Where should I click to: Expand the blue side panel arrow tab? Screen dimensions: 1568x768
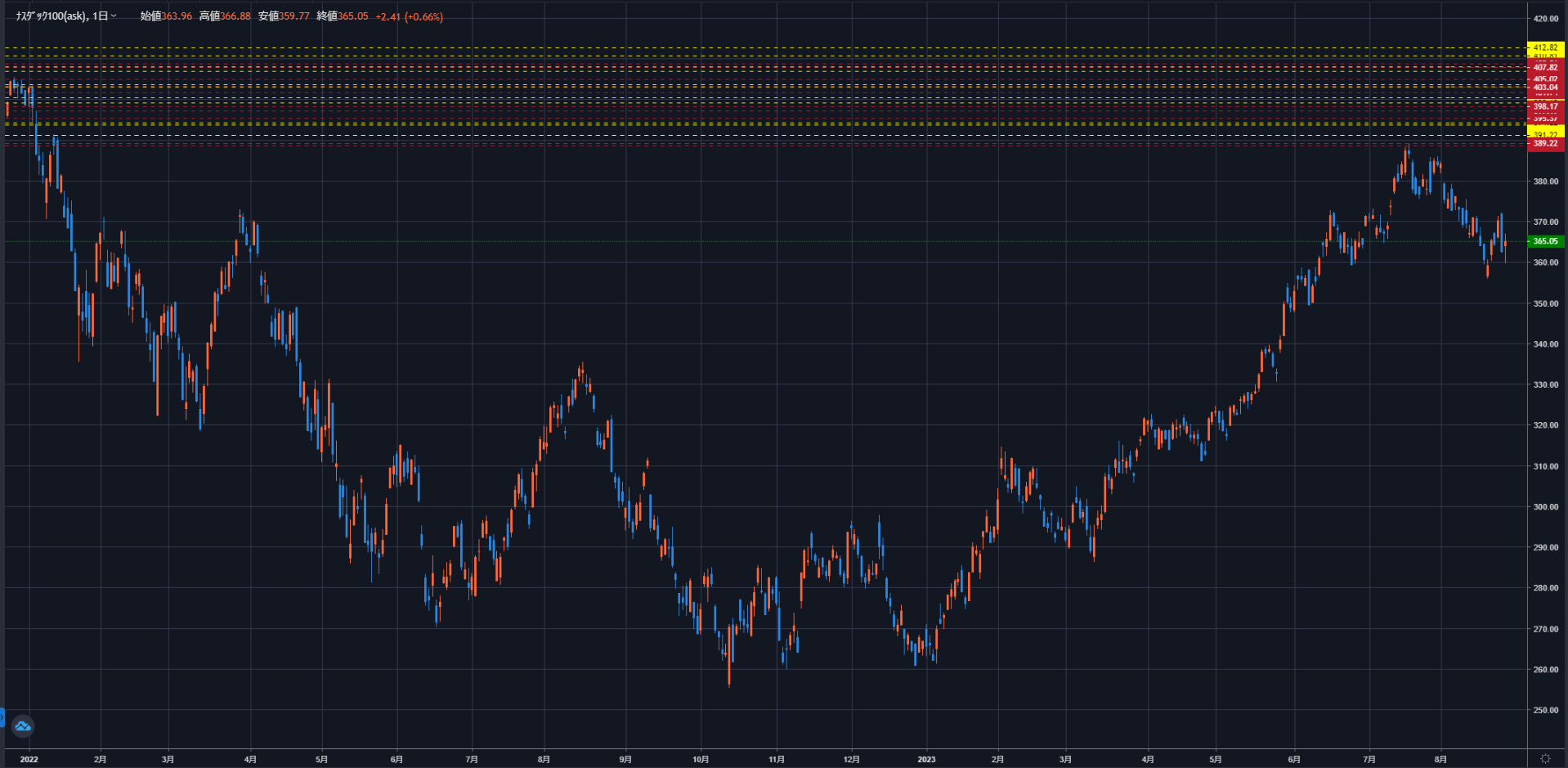pos(2,719)
